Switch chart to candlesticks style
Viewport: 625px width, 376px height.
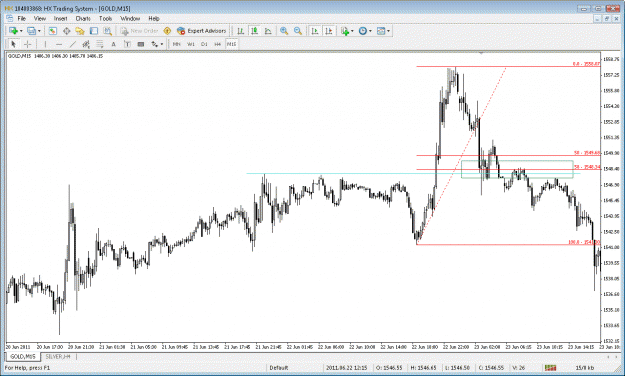254,31
